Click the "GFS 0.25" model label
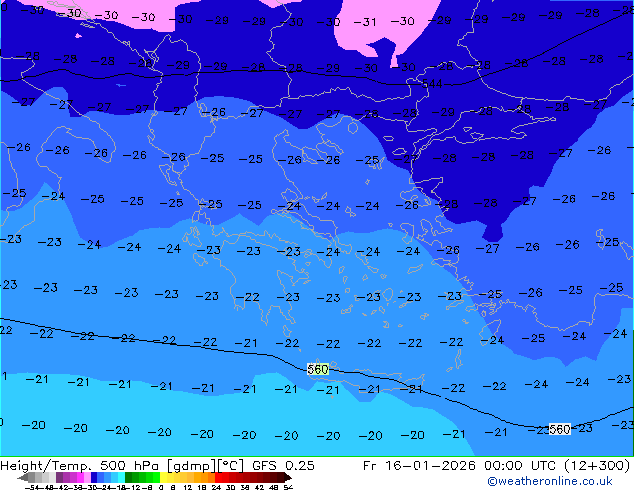 pos(283,466)
